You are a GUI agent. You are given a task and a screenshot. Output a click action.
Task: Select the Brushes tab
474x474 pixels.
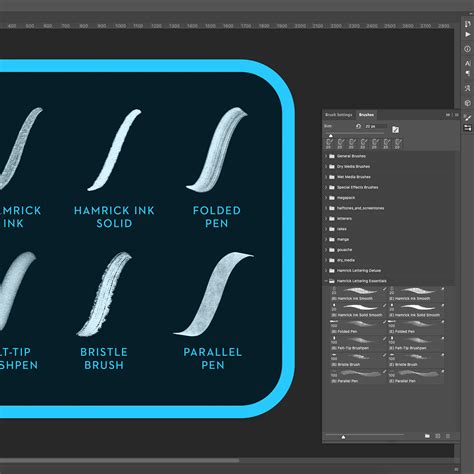366,115
